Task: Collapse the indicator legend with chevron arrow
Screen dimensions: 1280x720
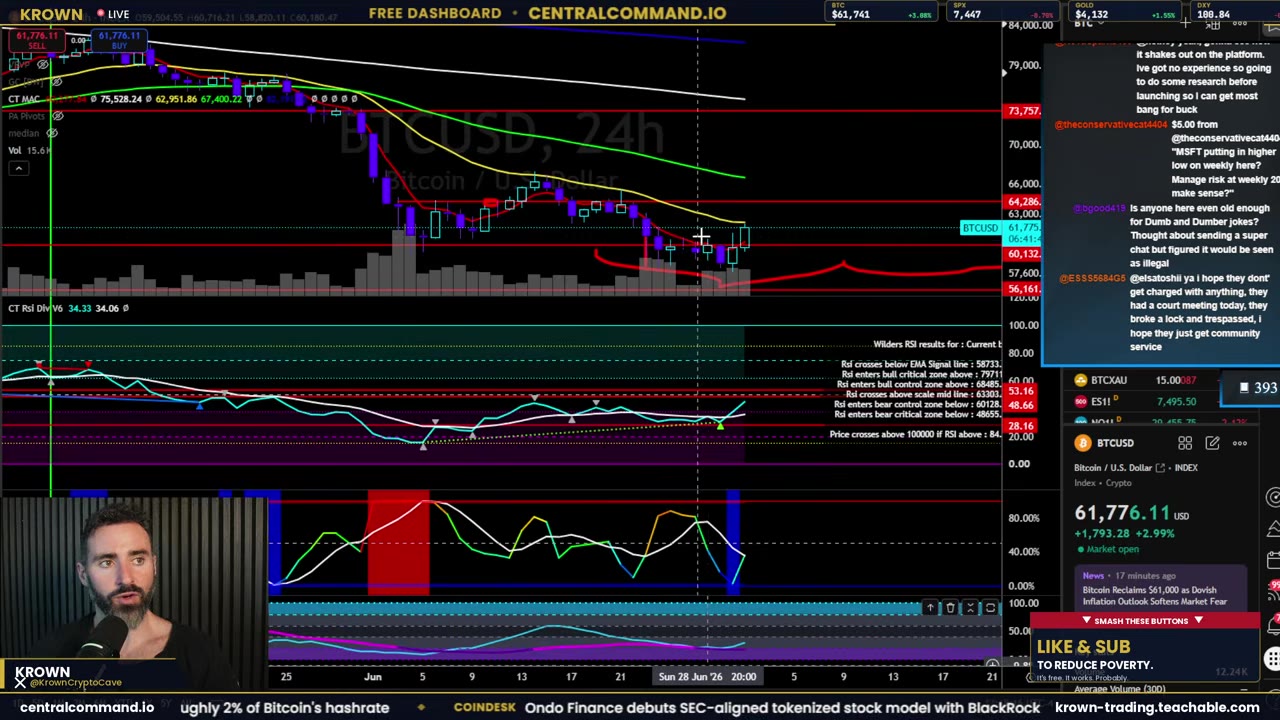Action: (x=18, y=168)
